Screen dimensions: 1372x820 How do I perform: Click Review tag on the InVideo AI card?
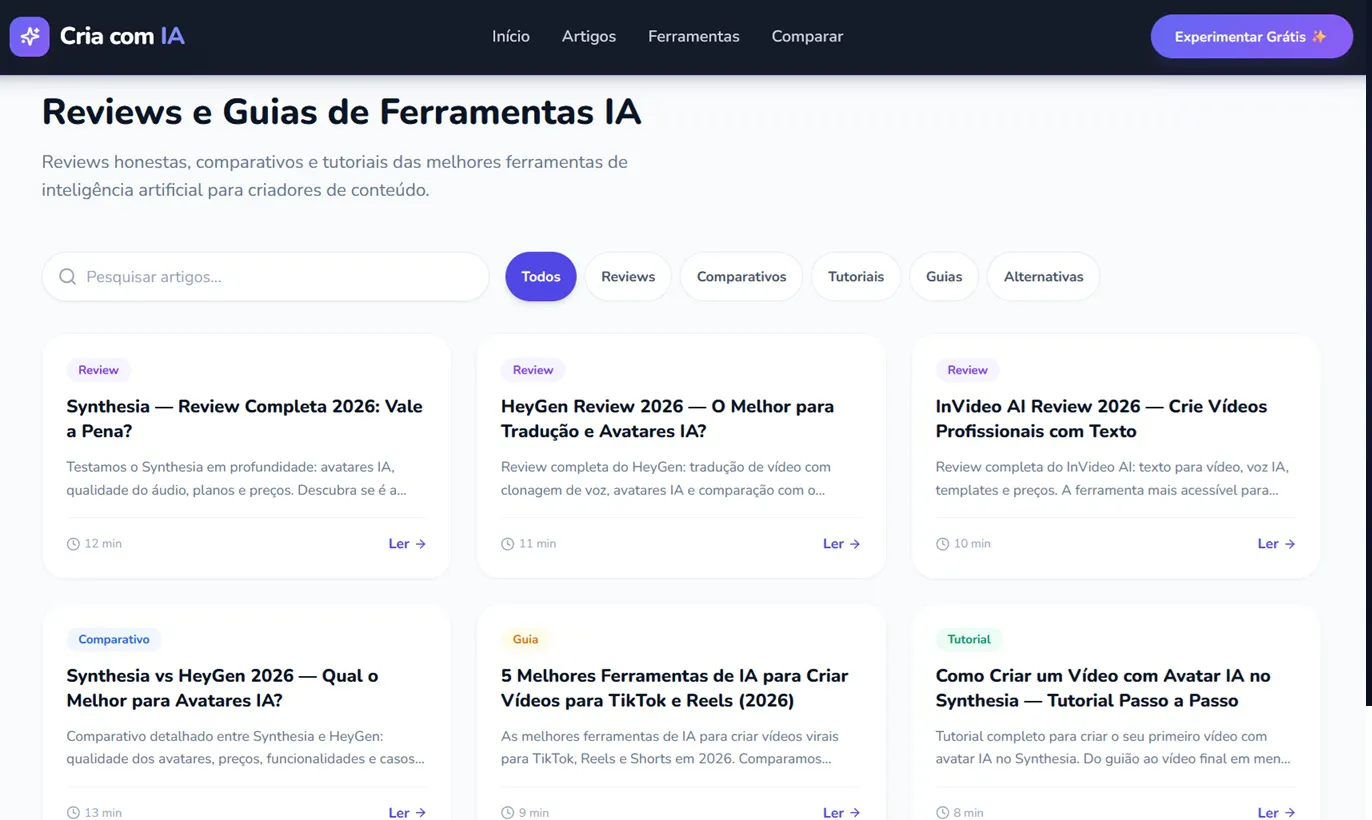(x=967, y=370)
